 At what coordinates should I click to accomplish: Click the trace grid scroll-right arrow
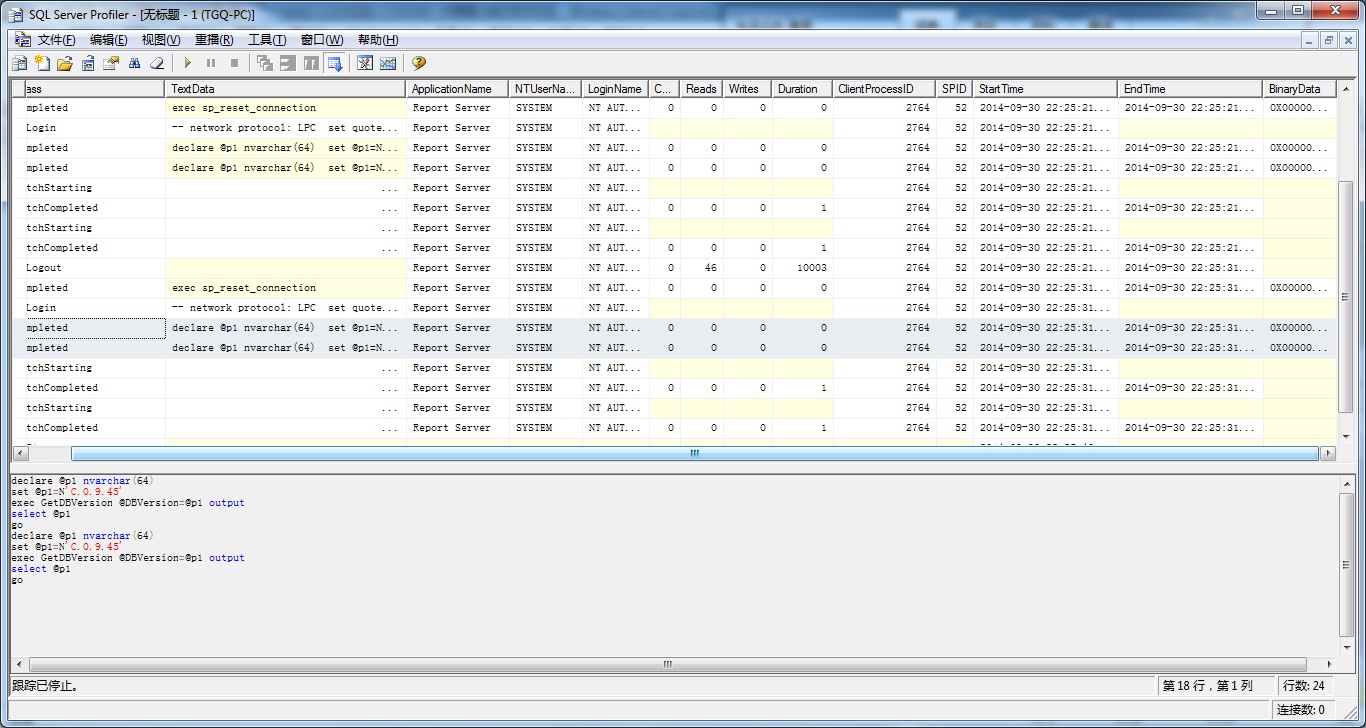point(1328,453)
